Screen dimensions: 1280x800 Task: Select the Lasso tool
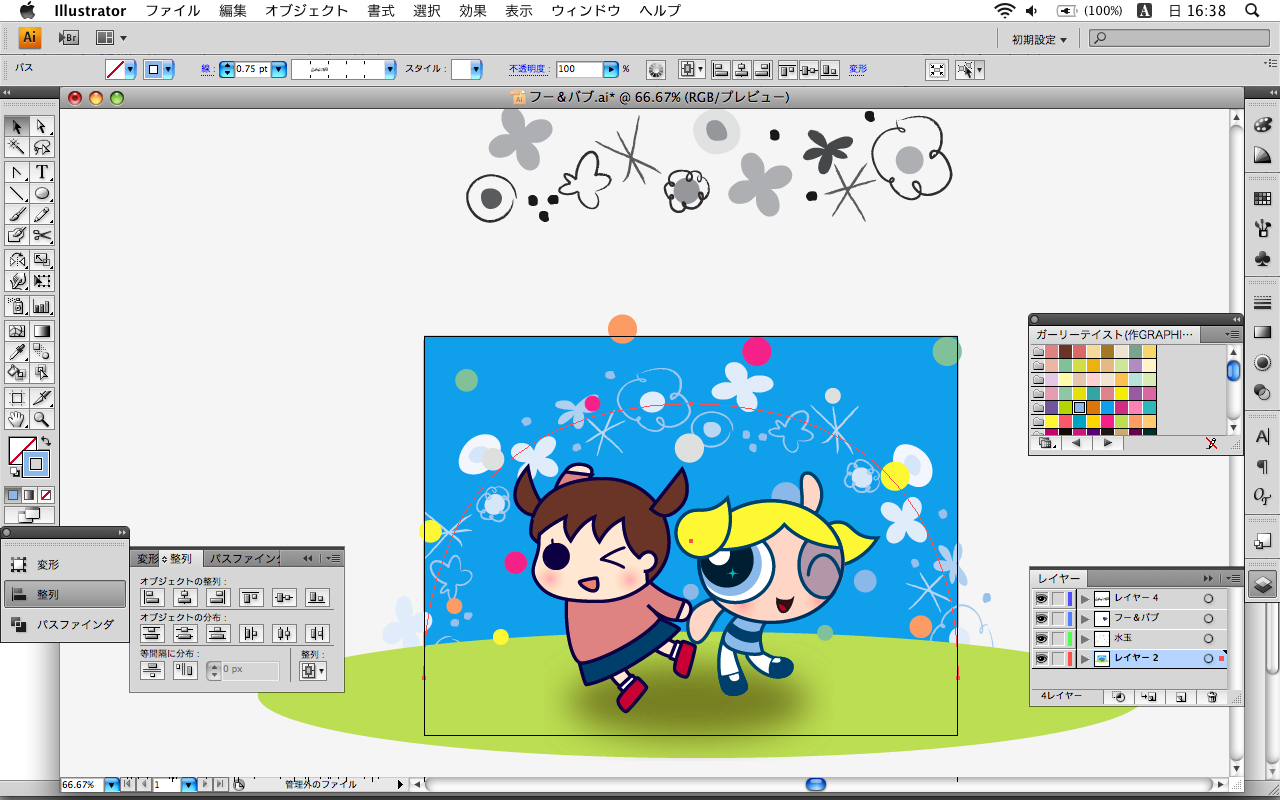(42, 147)
